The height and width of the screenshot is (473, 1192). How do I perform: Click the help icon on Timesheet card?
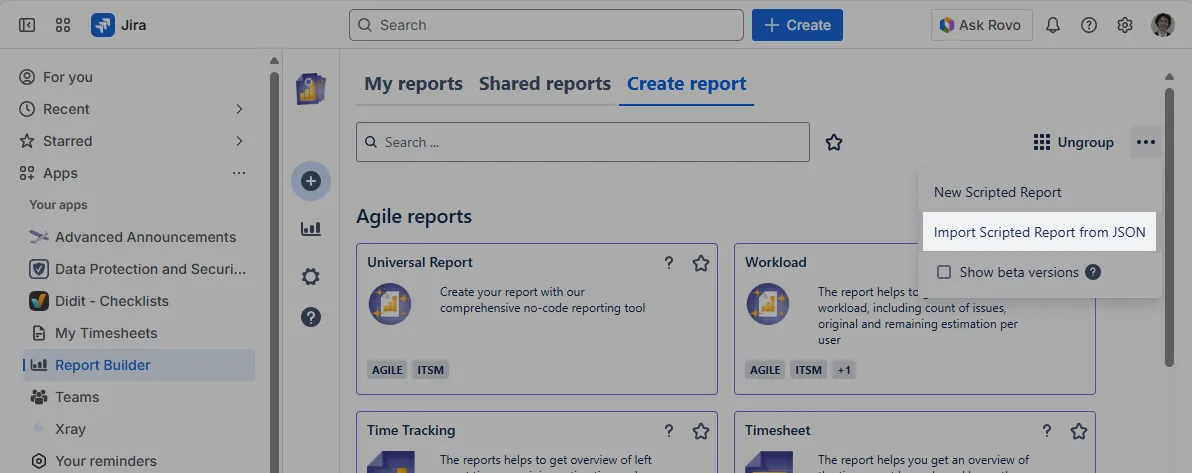[1047, 430]
